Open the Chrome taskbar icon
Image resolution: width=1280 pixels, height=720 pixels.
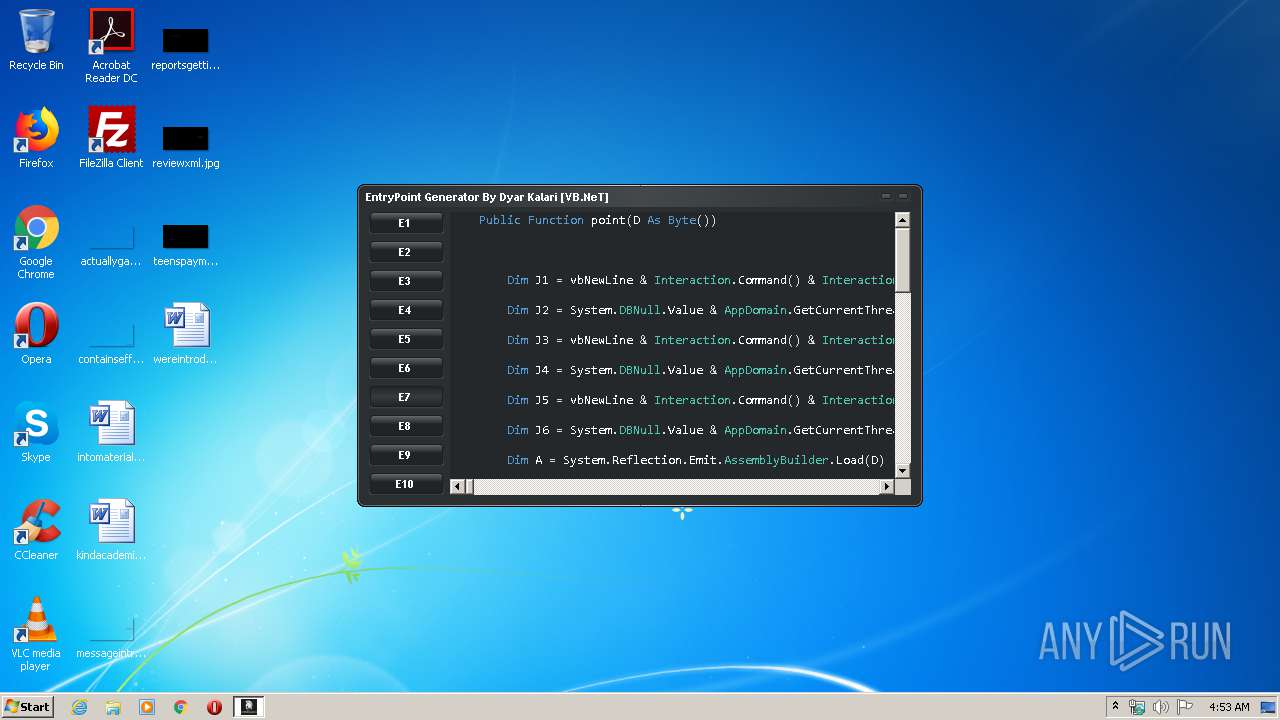(181, 707)
